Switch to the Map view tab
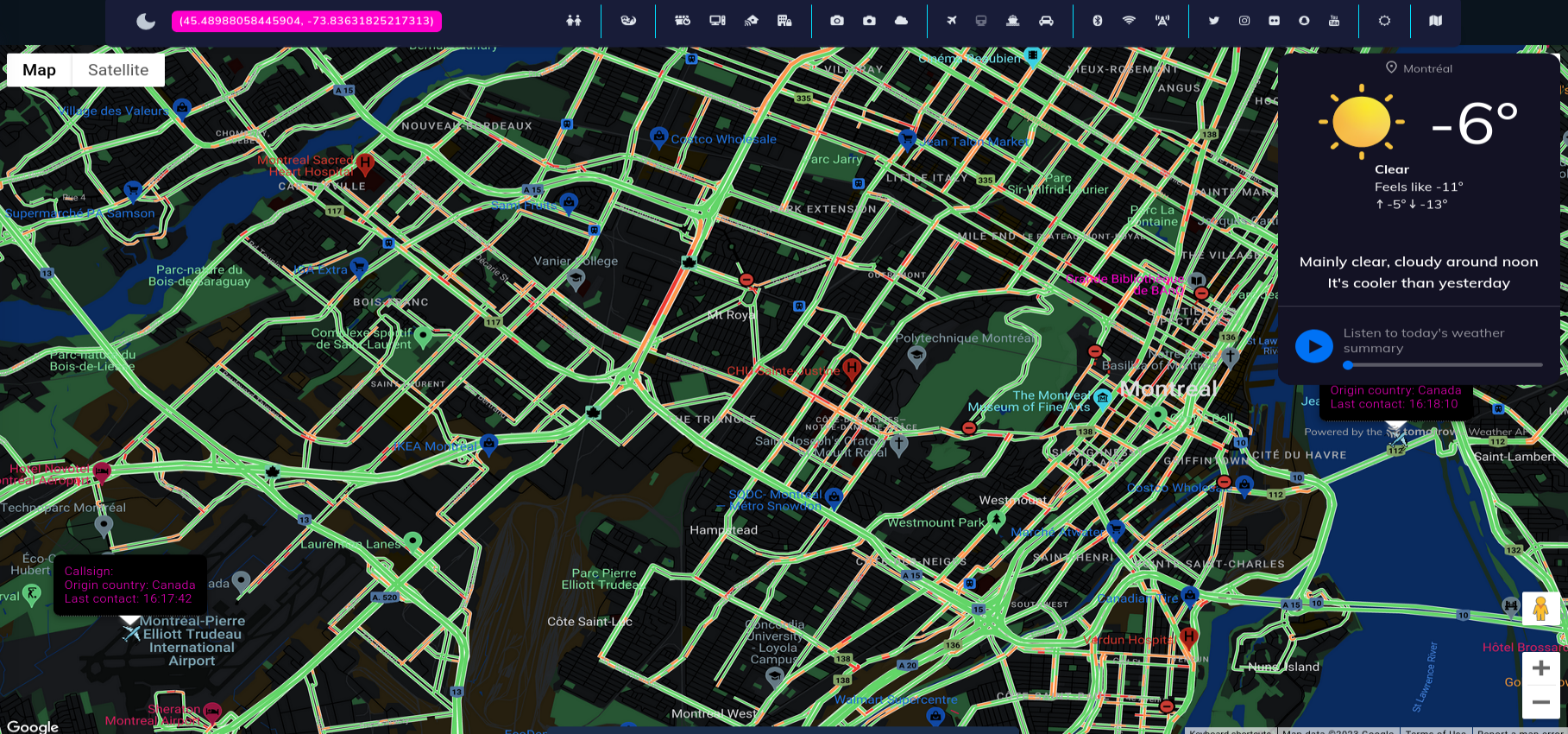The image size is (1568, 734). (39, 70)
